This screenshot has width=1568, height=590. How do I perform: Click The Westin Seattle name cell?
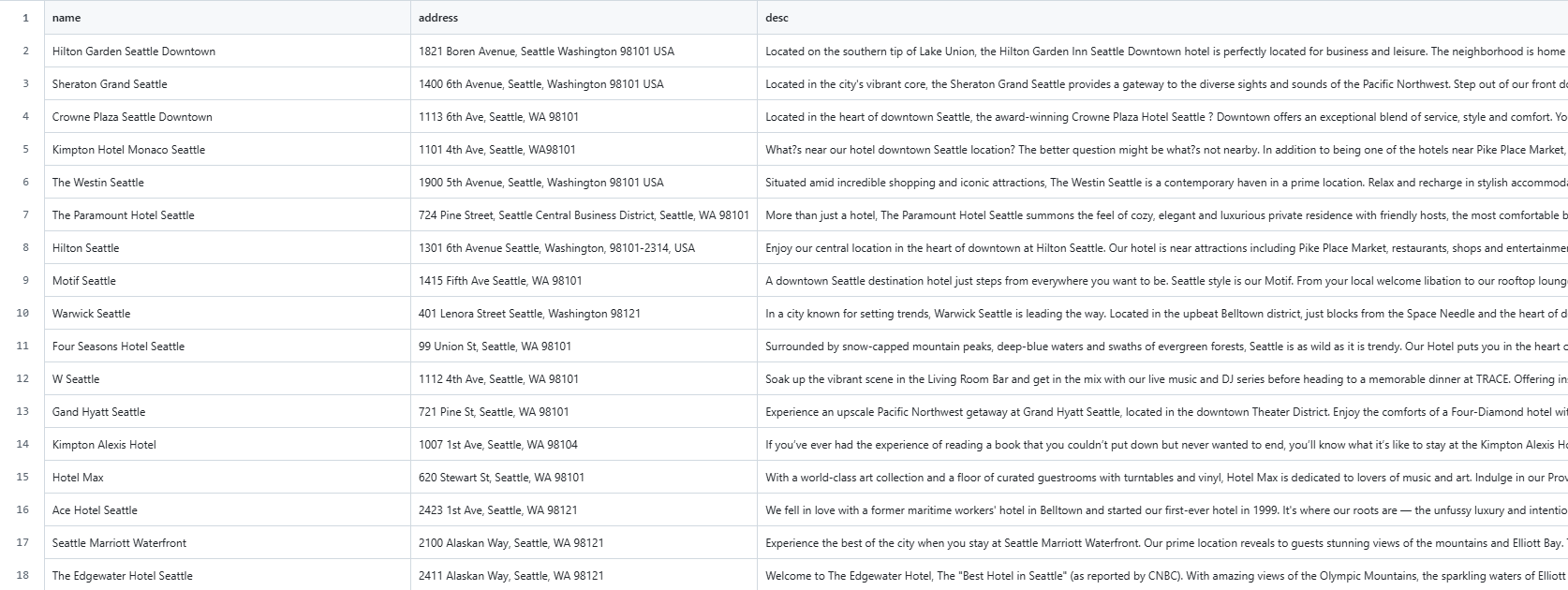tap(228, 183)
